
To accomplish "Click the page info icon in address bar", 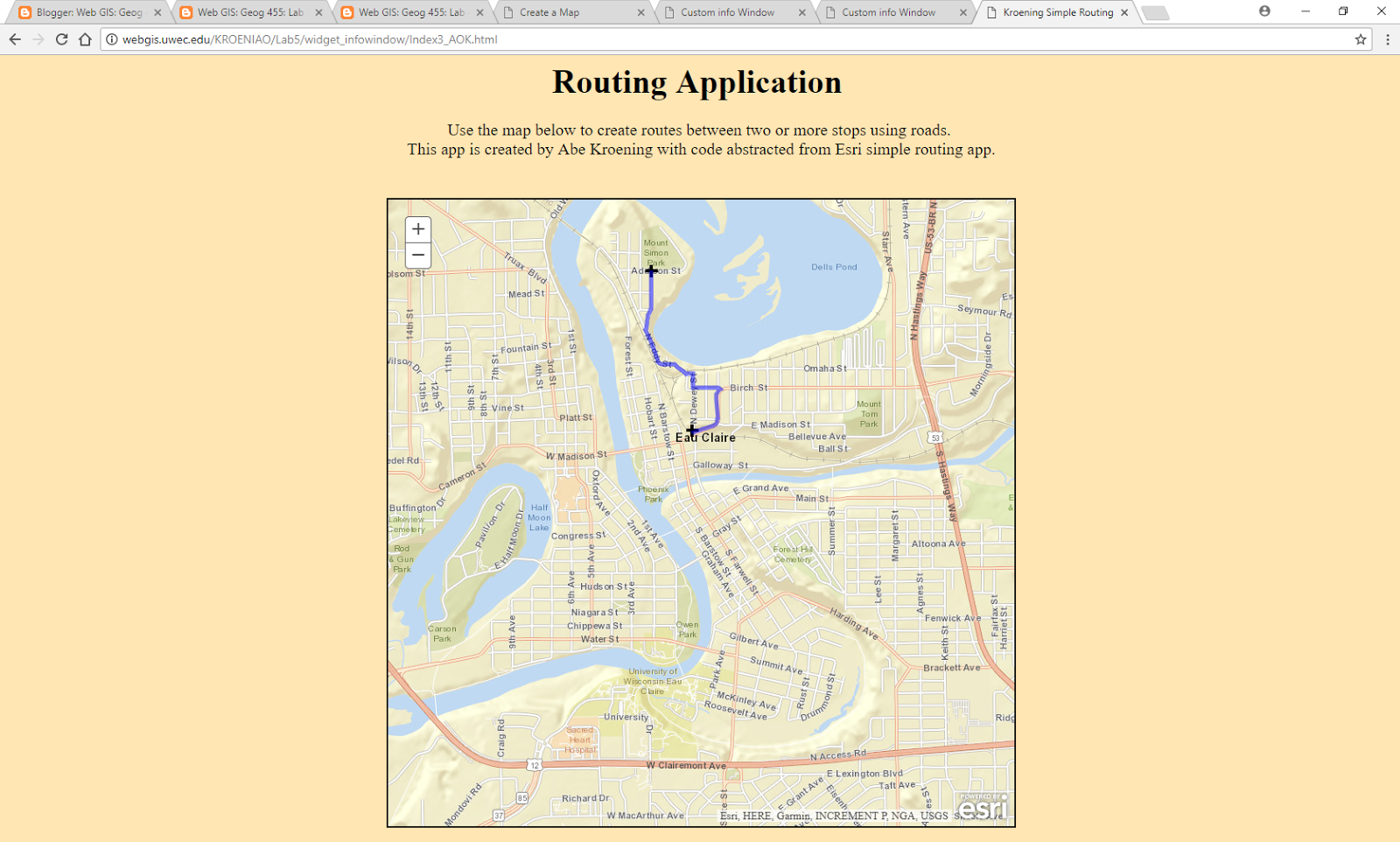I will (110, 39).
